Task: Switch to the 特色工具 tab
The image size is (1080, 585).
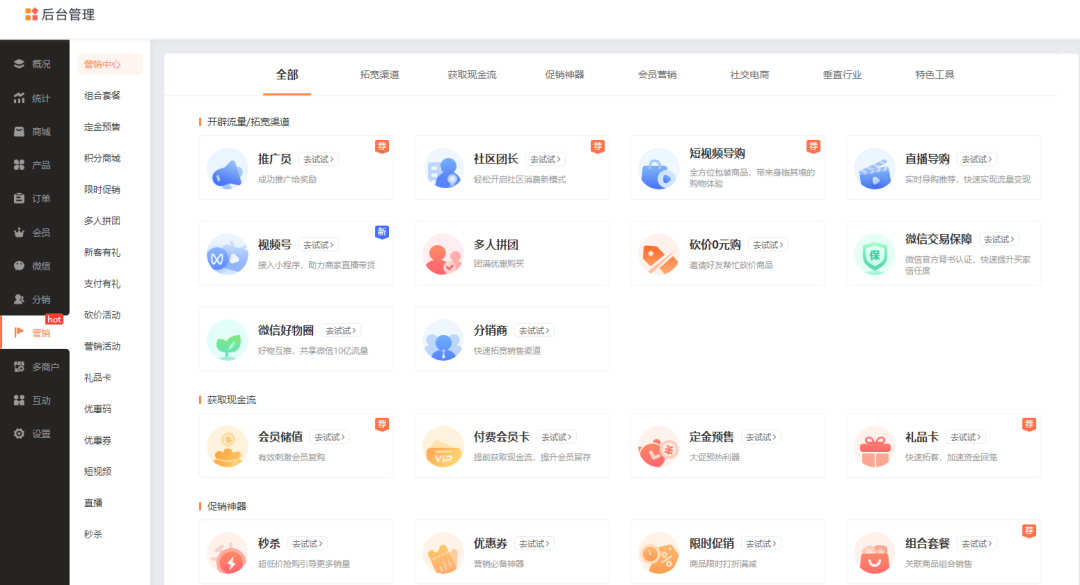Action: (935, 74)
